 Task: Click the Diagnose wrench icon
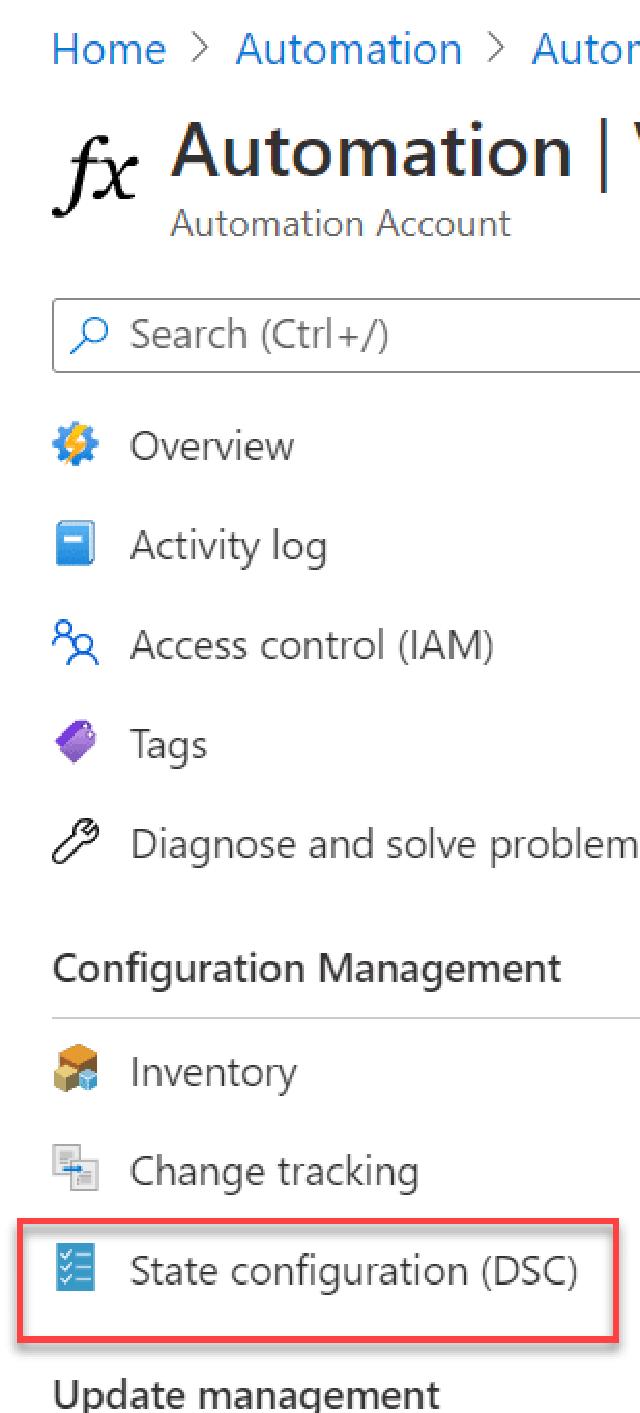coord(74,845)
